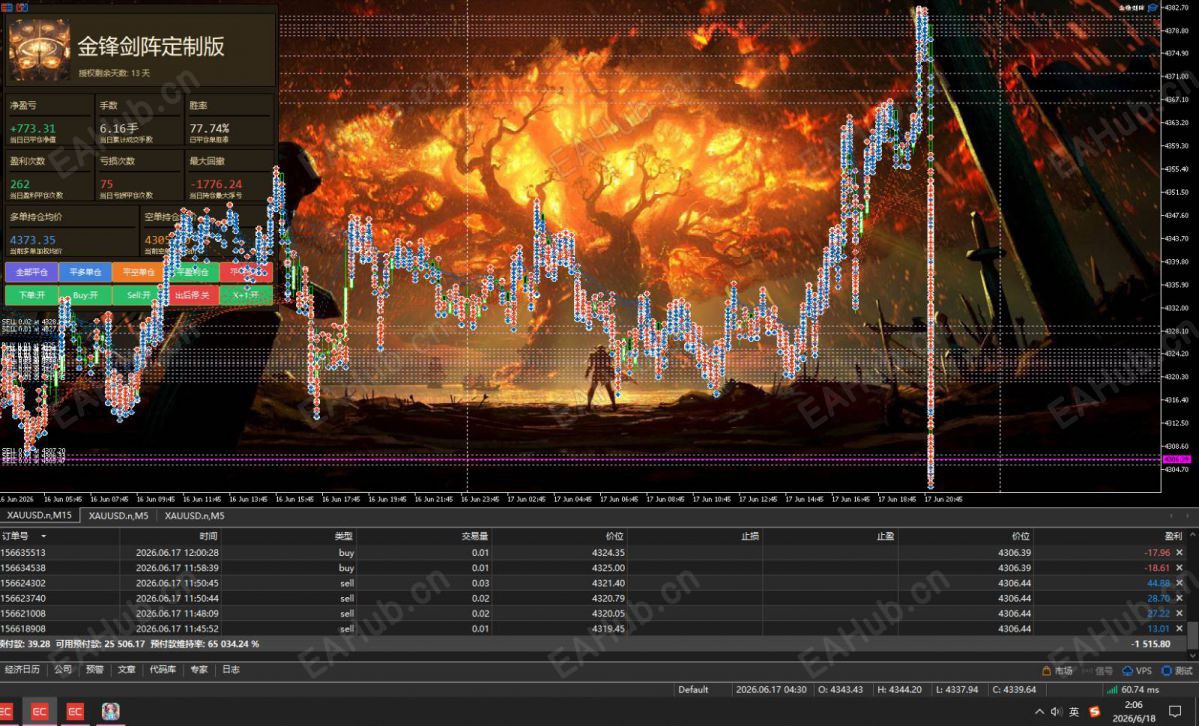Image resolution: width=1199 pixels, height=726 pixels.
Task: Open the second XAUUSD.n,M5 chart tab
Action: (194, 516)
